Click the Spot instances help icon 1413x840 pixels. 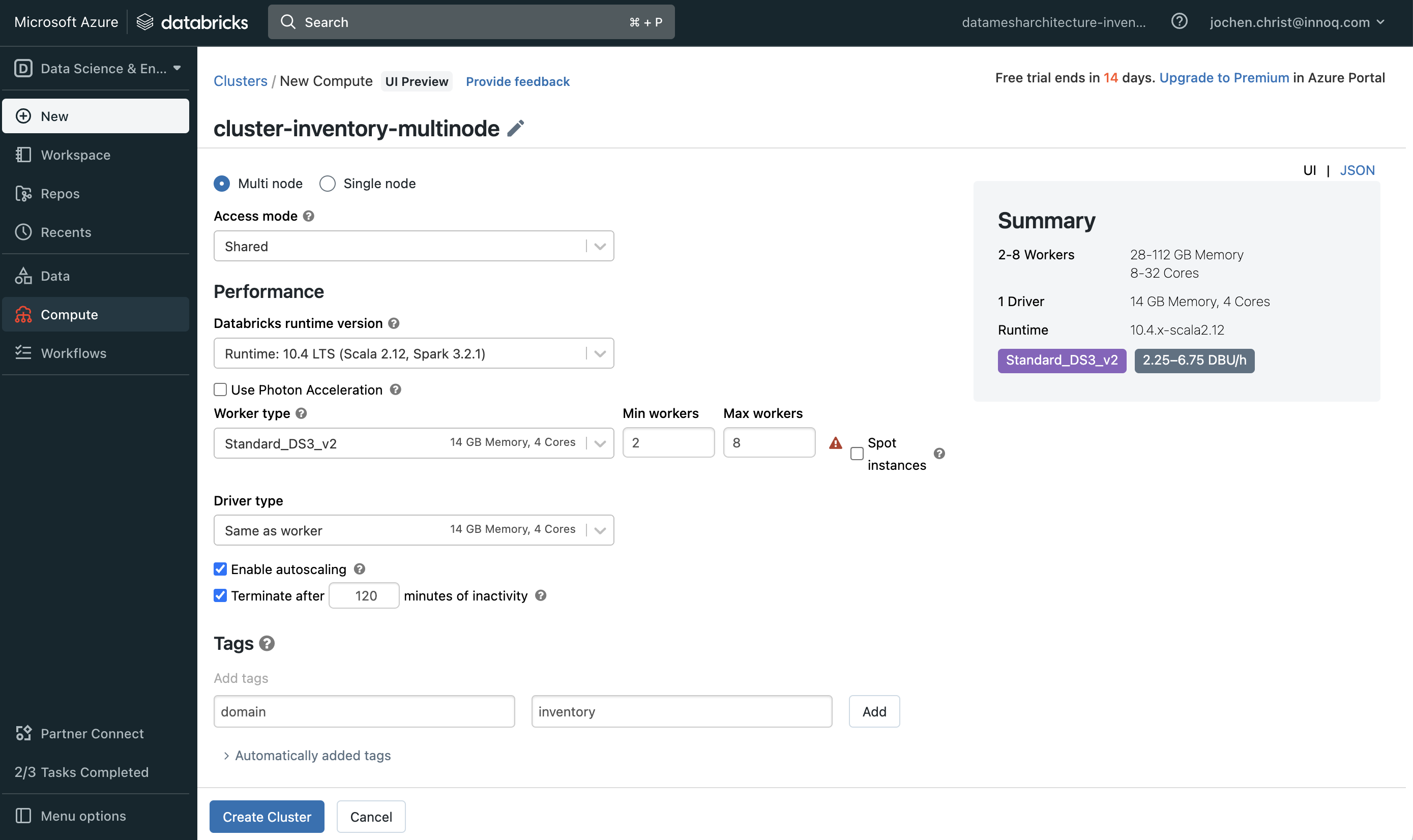pyautogui.click(x=939, y=454)
